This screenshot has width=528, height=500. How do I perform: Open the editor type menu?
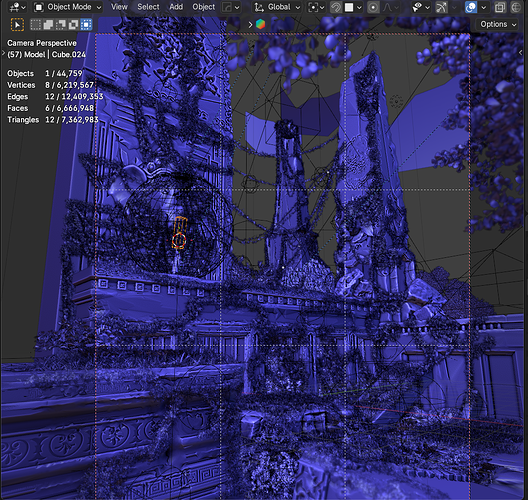click(x=17, y=7)
